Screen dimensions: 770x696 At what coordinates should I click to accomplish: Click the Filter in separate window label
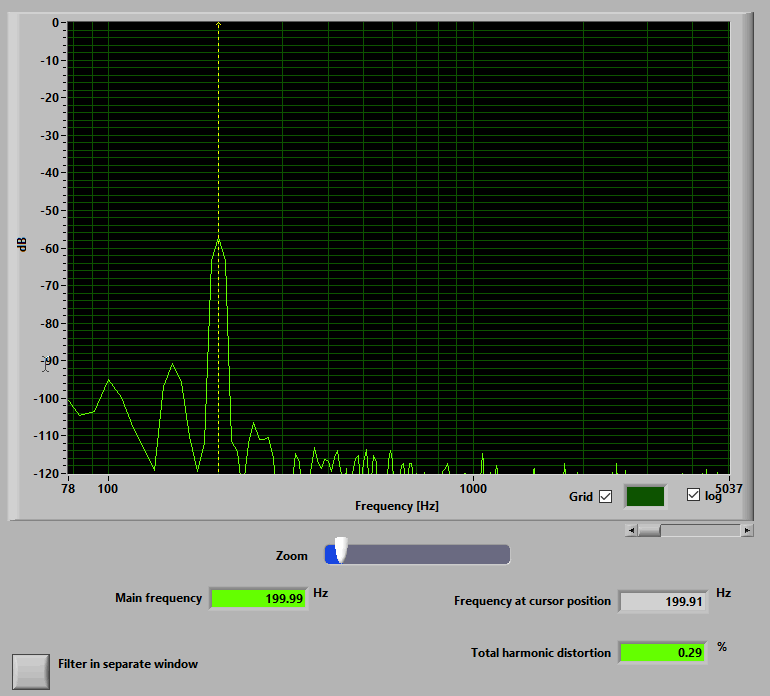point(128,664)
